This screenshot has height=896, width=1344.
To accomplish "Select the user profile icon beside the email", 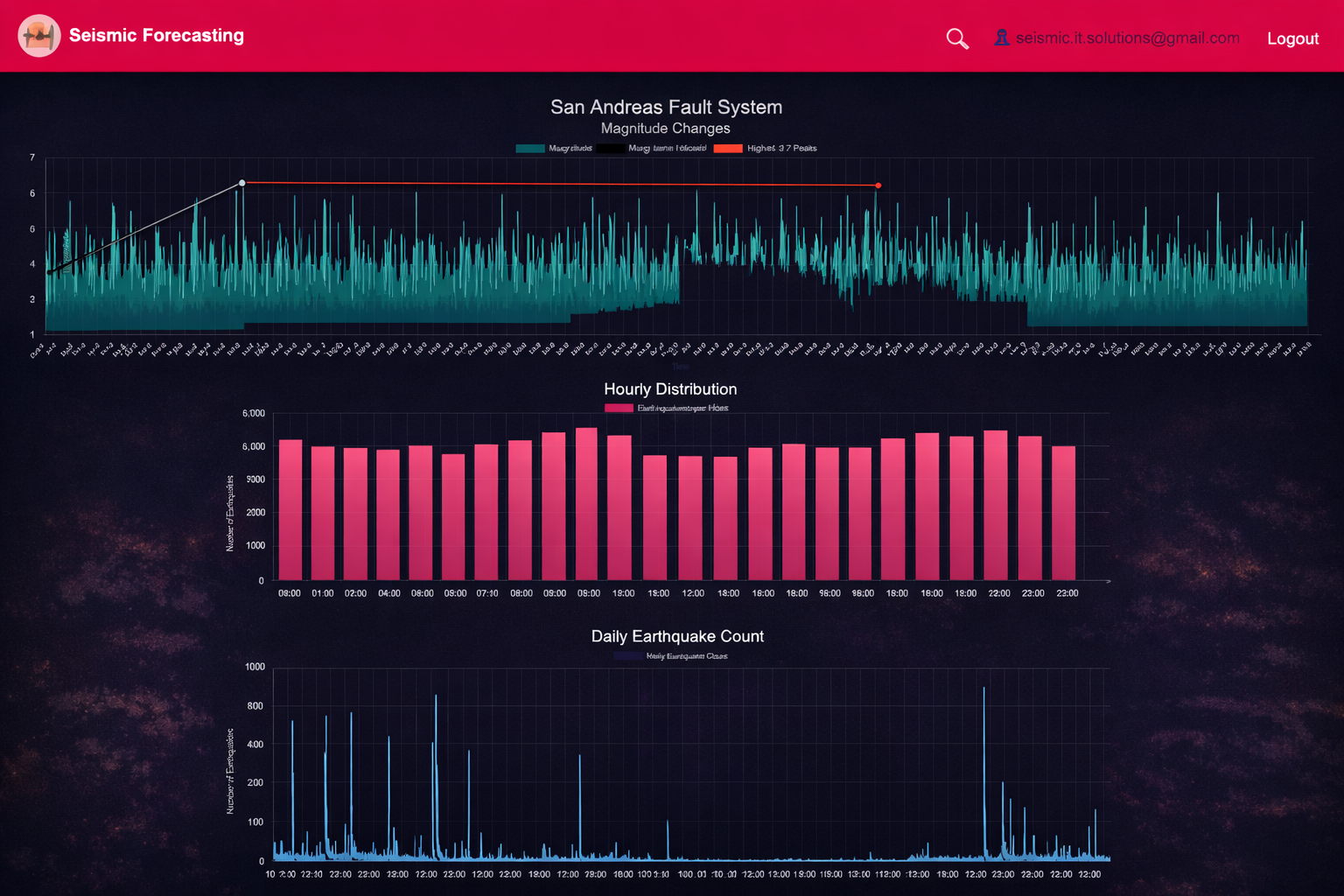I will point(1001,38).
